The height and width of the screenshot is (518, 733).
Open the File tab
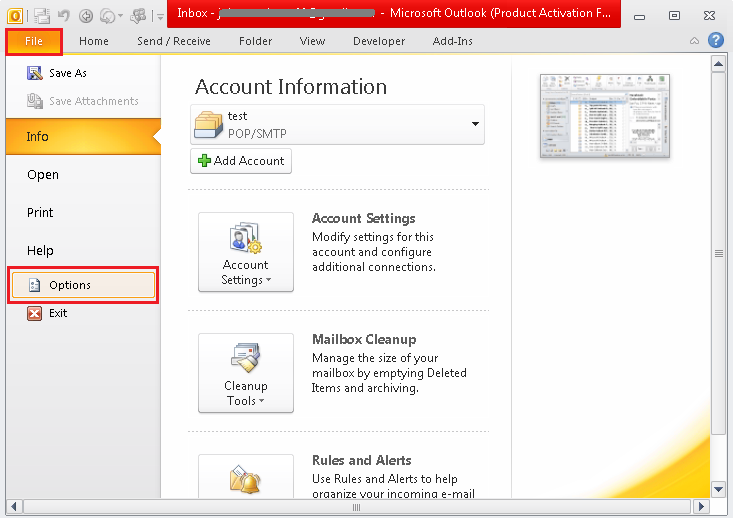34,41
